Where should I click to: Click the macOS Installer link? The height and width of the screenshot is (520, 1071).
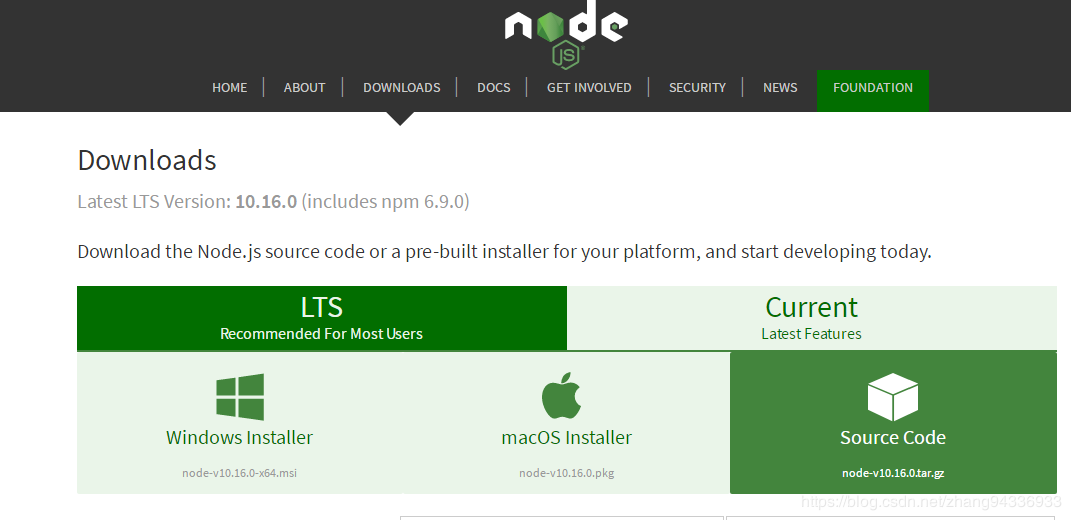pyautogui.click(x=567, y=437)
